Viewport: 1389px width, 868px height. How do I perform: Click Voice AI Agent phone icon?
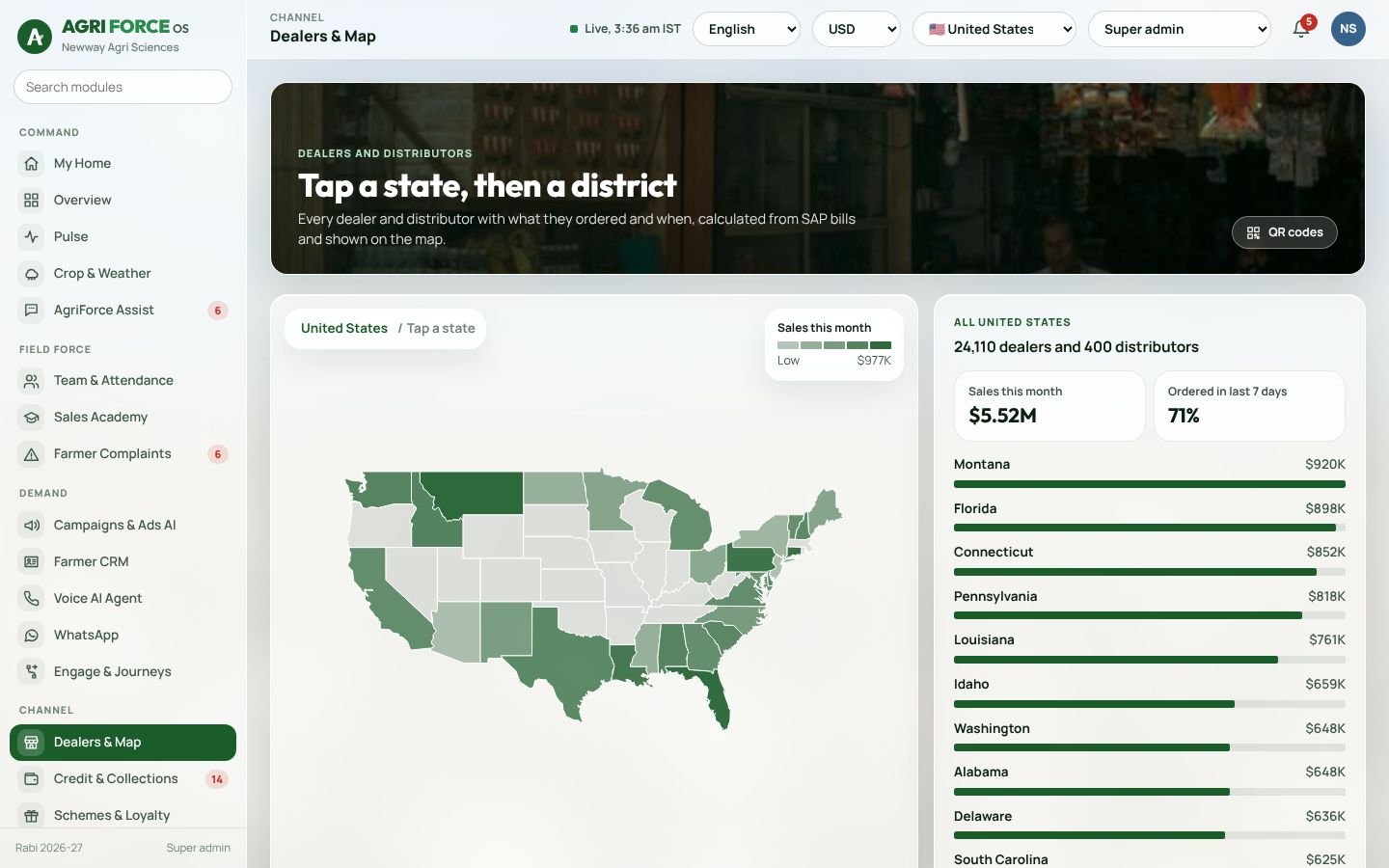click(x=32, y=599)
